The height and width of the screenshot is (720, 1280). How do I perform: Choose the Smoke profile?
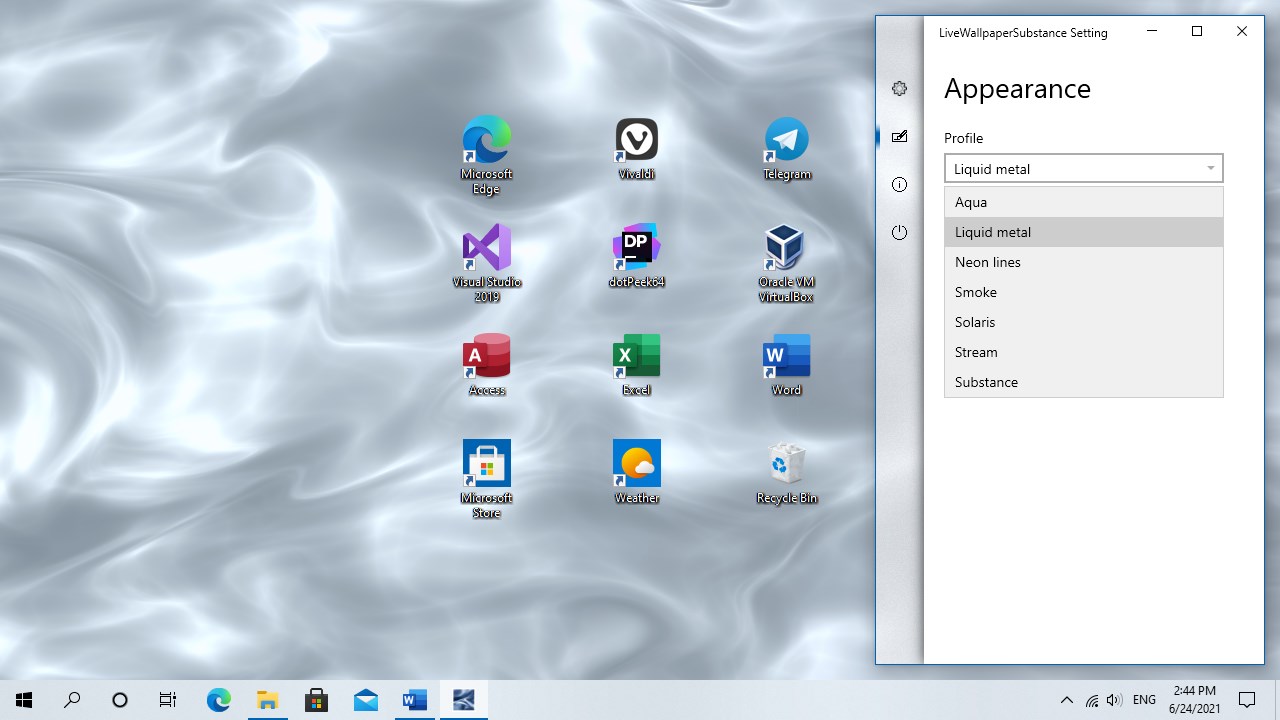[1083, 292]
